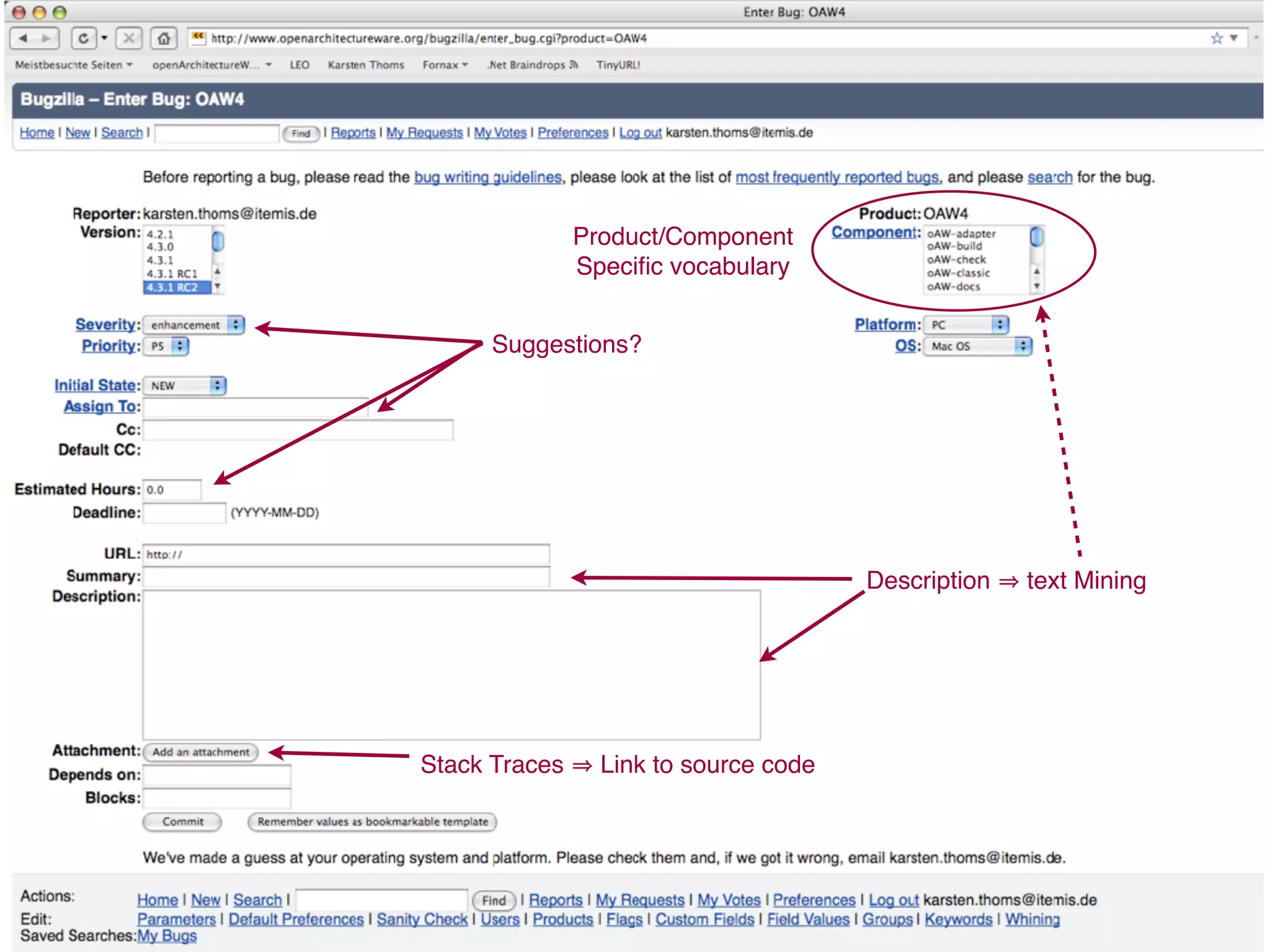Click the Deadline date field

tap(184, 513)
